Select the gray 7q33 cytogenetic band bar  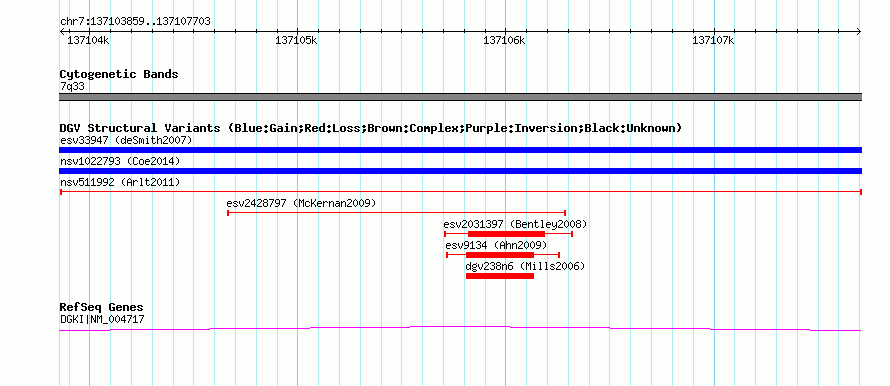(x=460, y=97)
